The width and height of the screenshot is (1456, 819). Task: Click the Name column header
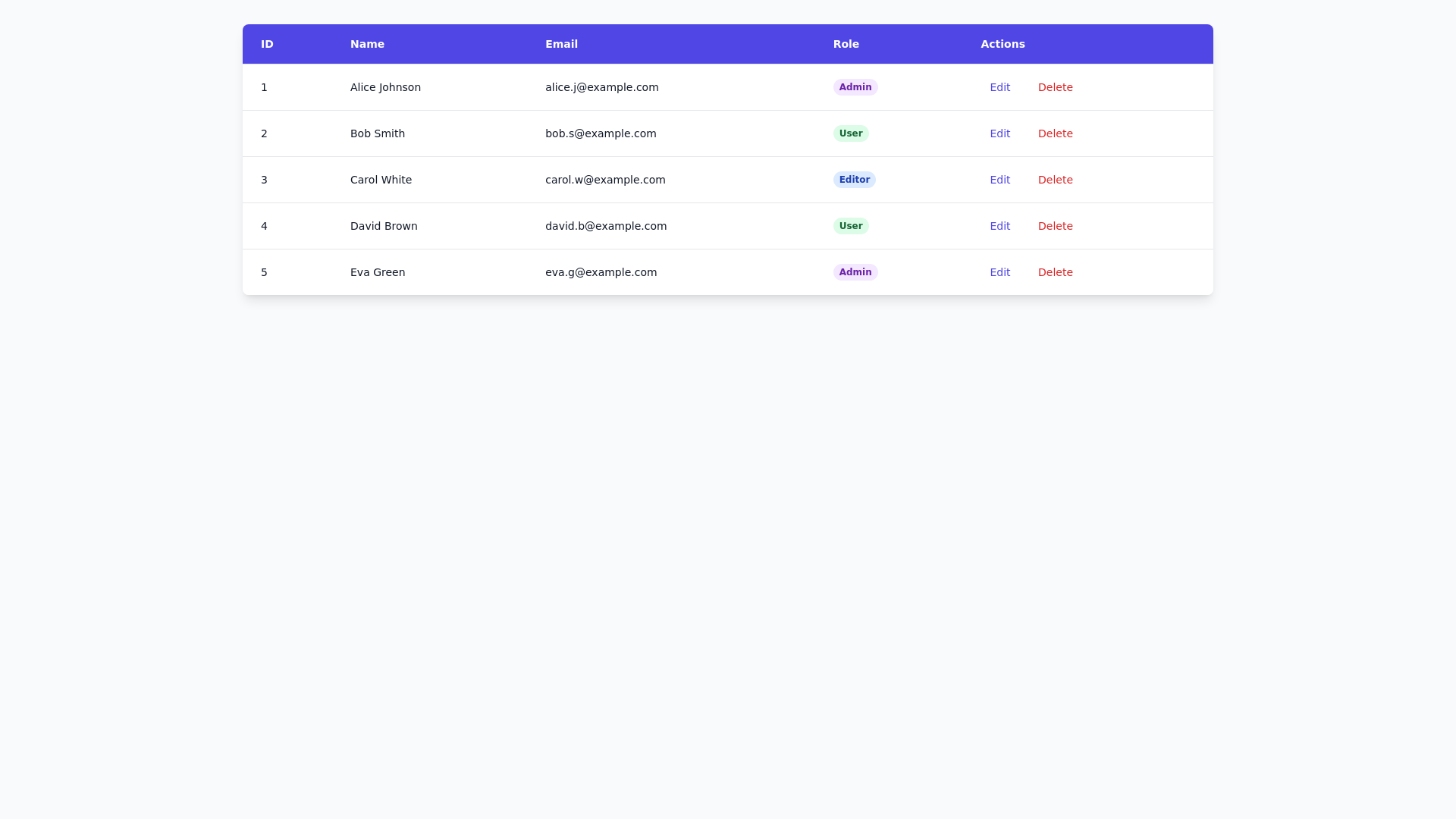(x=367, y=44)
